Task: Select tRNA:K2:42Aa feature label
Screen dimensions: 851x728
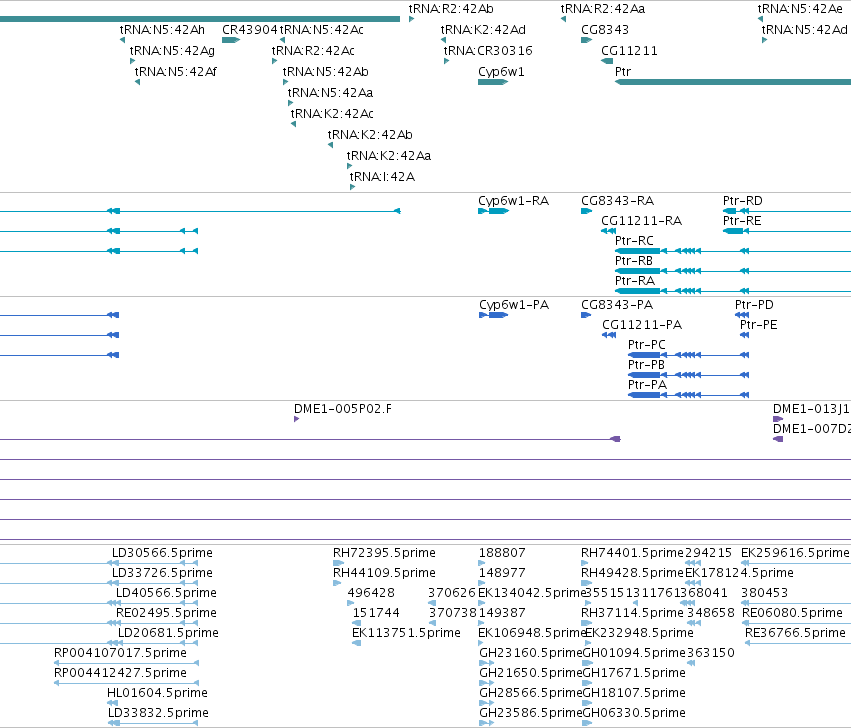Action: coord(389,156)
